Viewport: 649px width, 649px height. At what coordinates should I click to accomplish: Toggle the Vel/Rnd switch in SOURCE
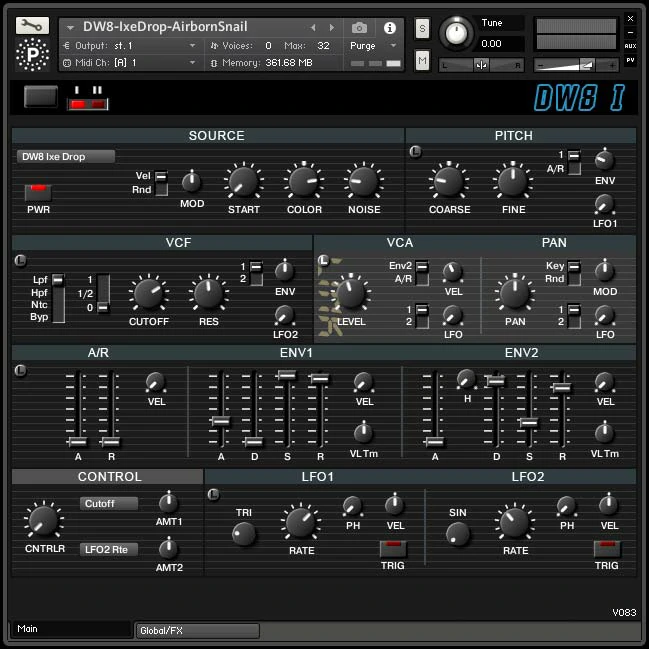click(x=161, y=183)
